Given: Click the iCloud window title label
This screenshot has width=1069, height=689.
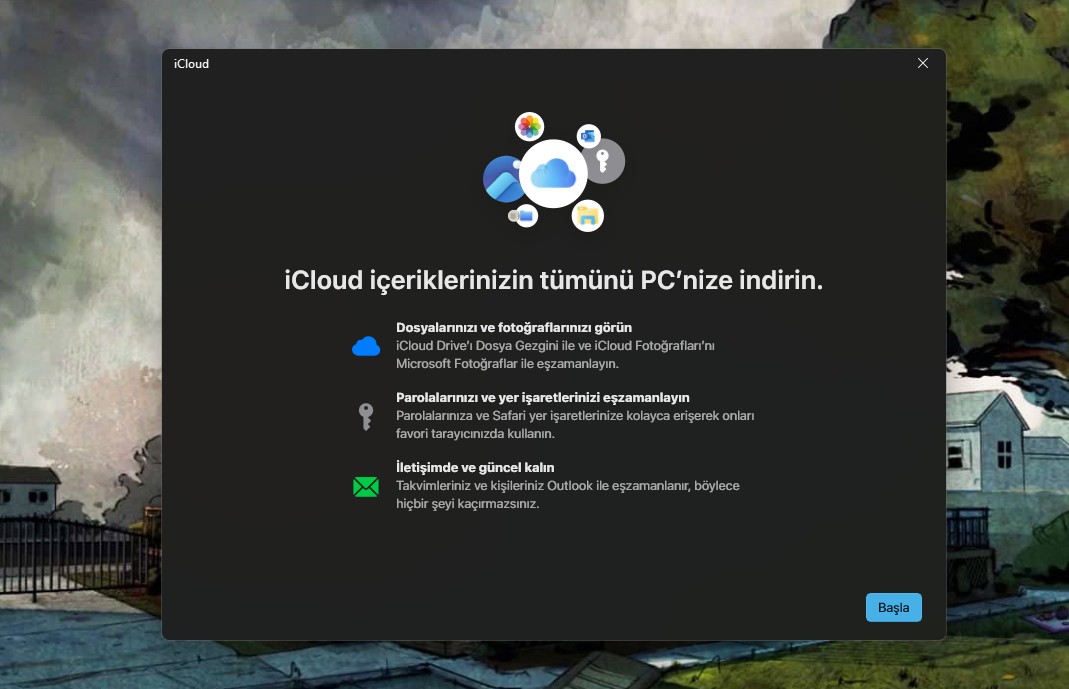Looking at the screenshot, I should click(x=191, y=63).
